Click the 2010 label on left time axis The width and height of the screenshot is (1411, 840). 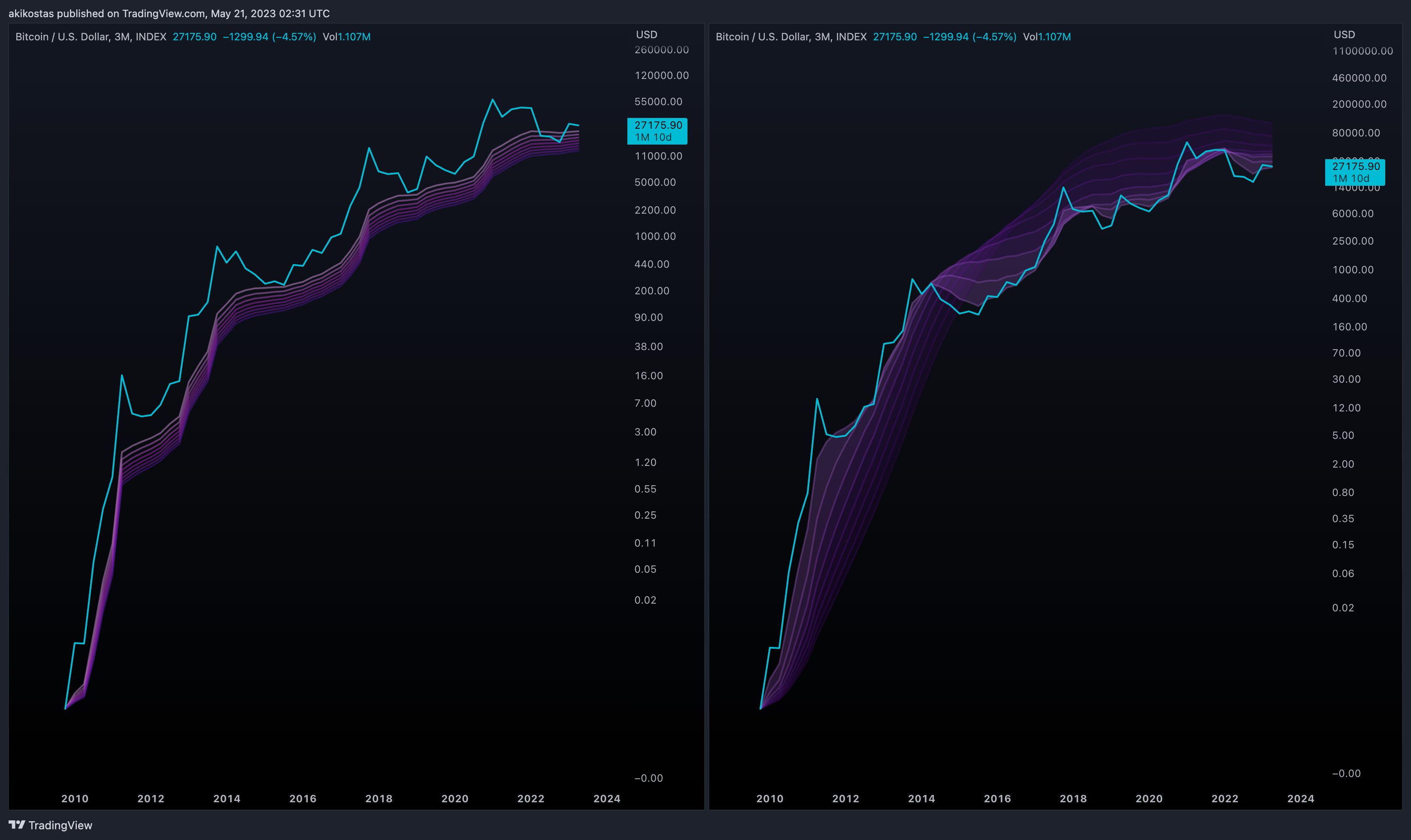75,799
